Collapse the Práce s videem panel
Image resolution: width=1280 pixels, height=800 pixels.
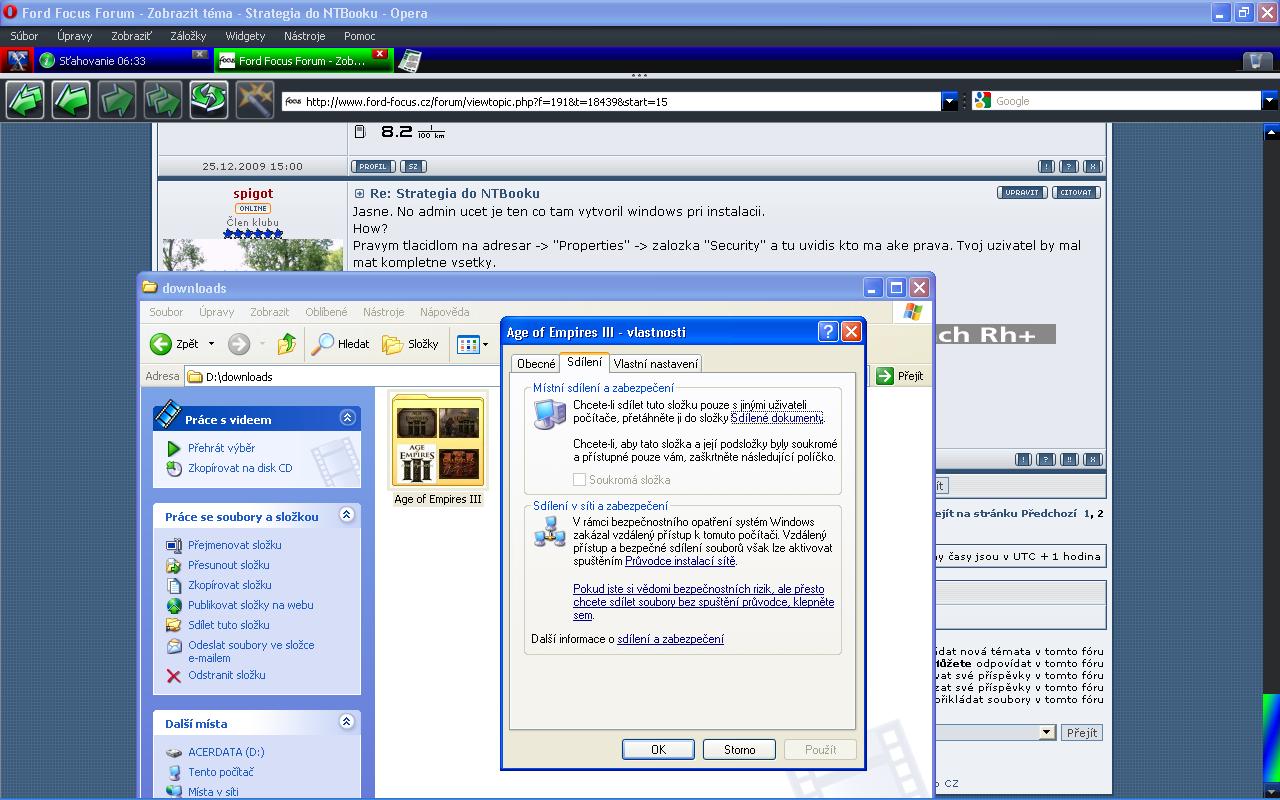[347, 418]
